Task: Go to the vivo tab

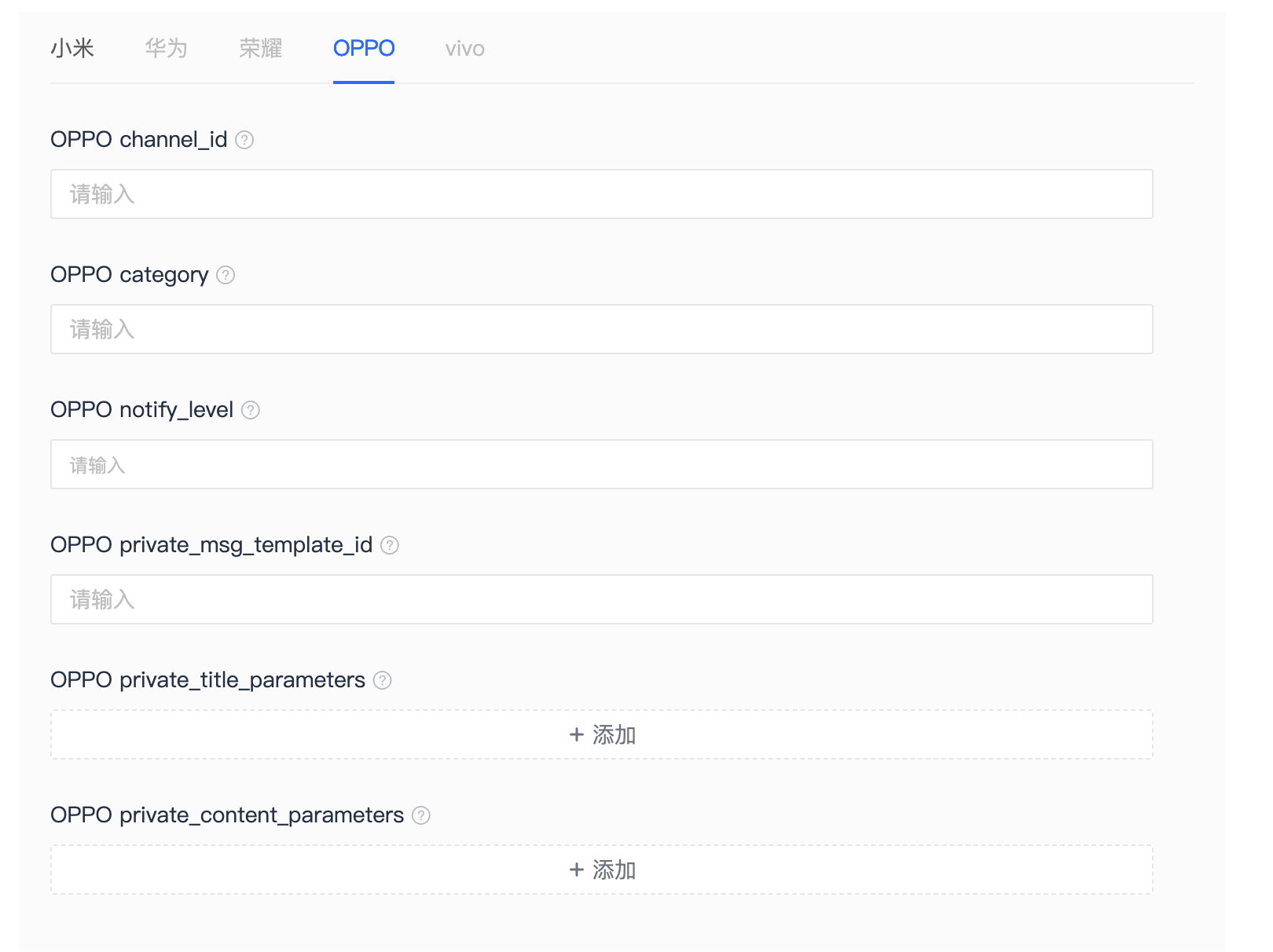Action: click(465, 49)
